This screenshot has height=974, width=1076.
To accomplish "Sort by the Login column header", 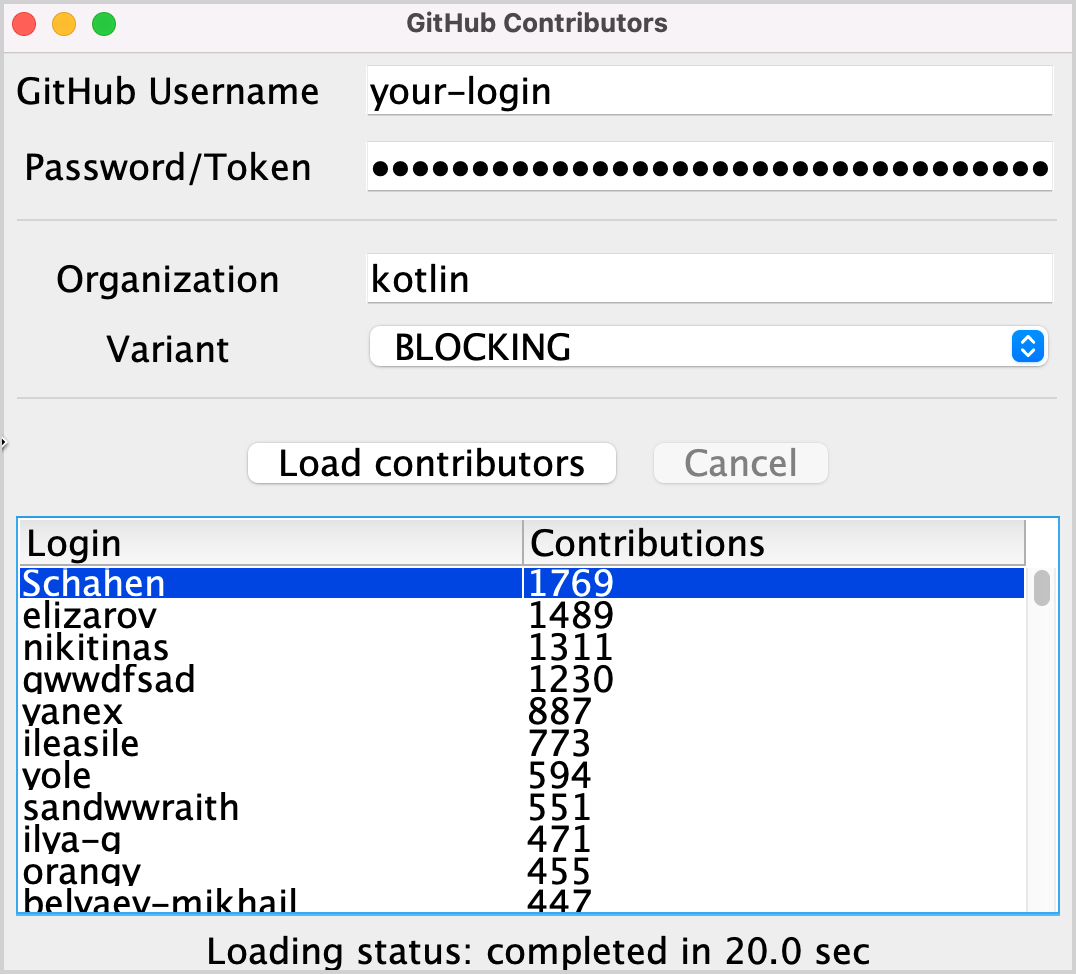I will (271, 543).
